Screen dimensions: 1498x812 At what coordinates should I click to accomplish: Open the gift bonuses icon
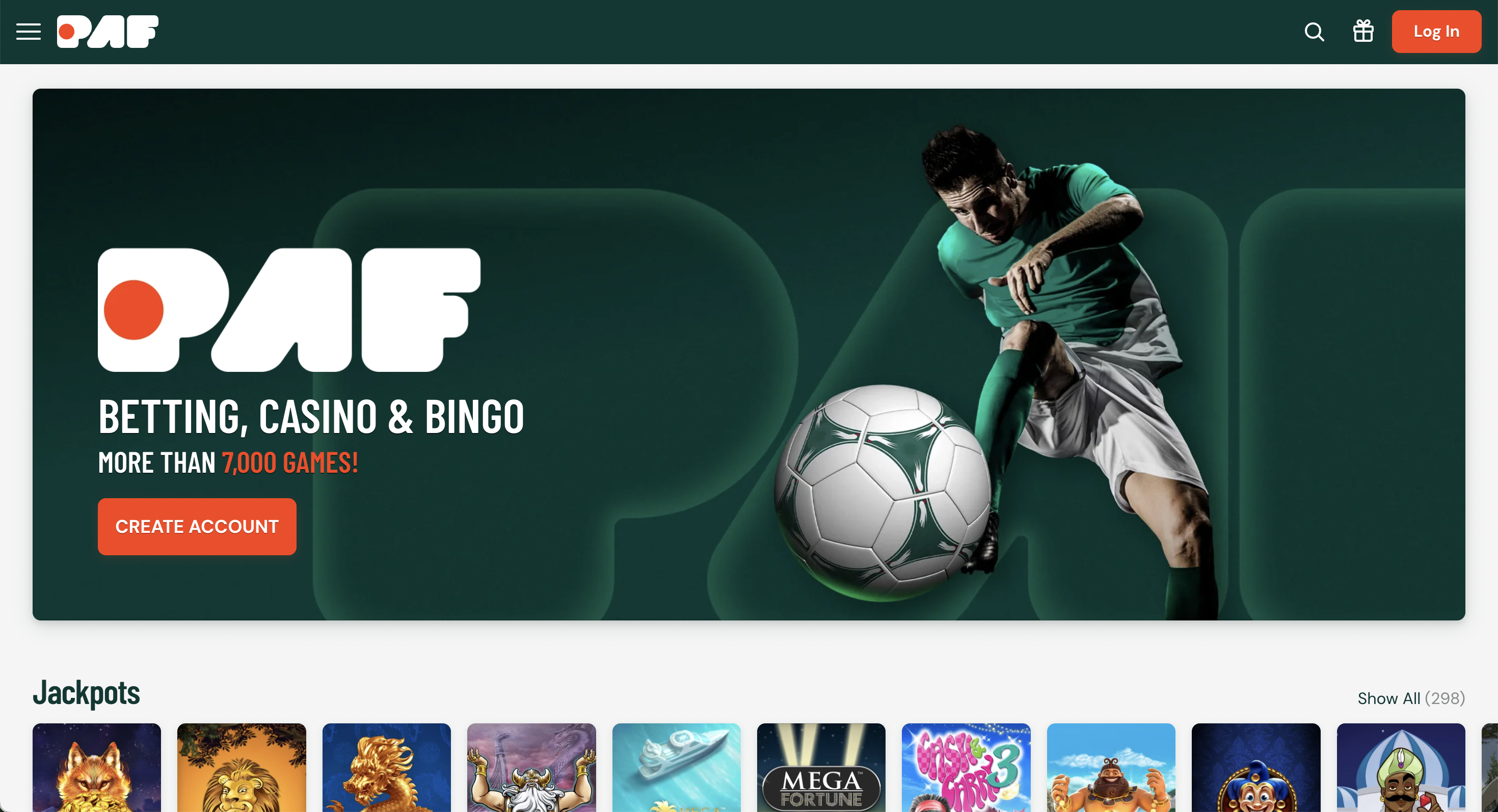point(1363,31)
